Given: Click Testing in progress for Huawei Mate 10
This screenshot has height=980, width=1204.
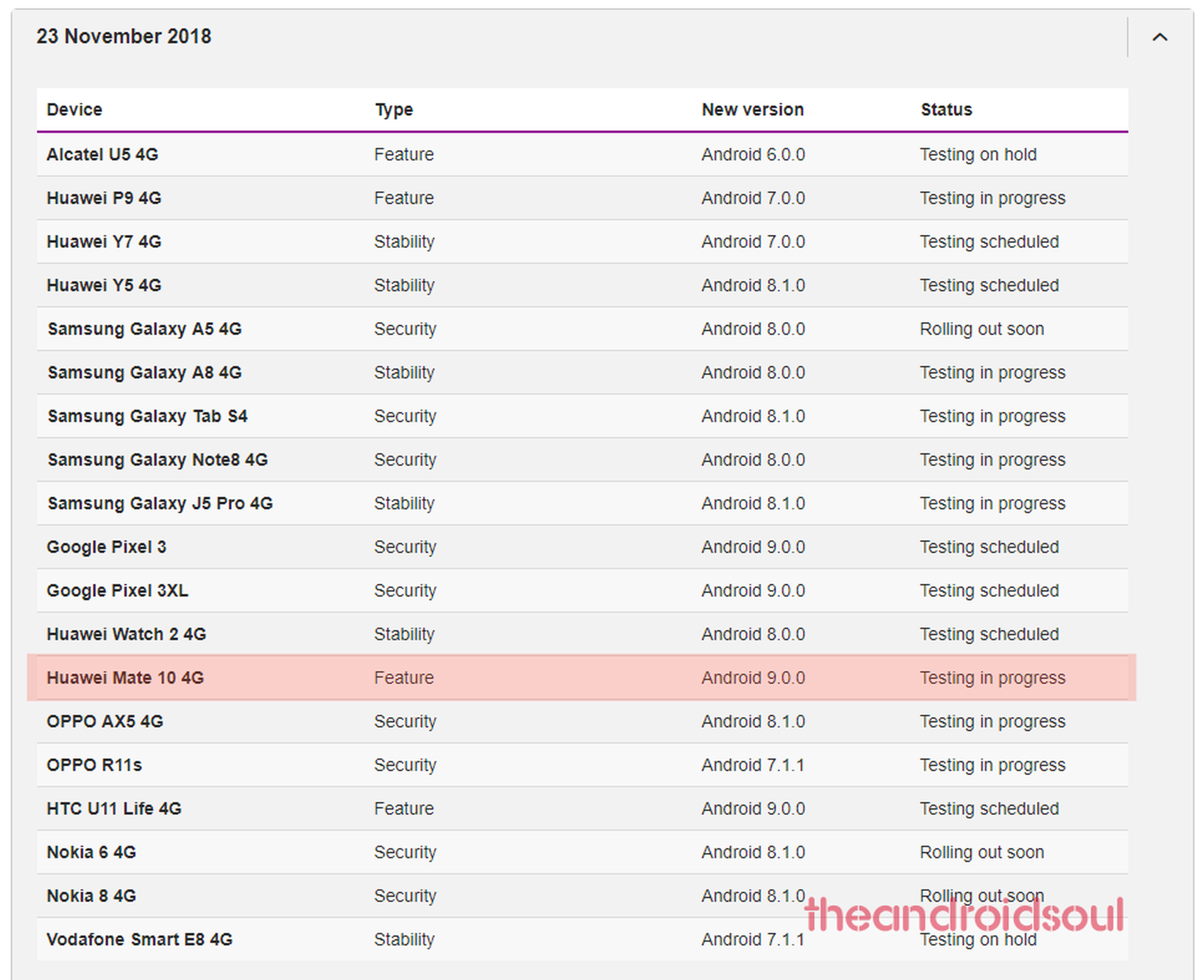Looking at the screenshot, I should coord(993,678).
